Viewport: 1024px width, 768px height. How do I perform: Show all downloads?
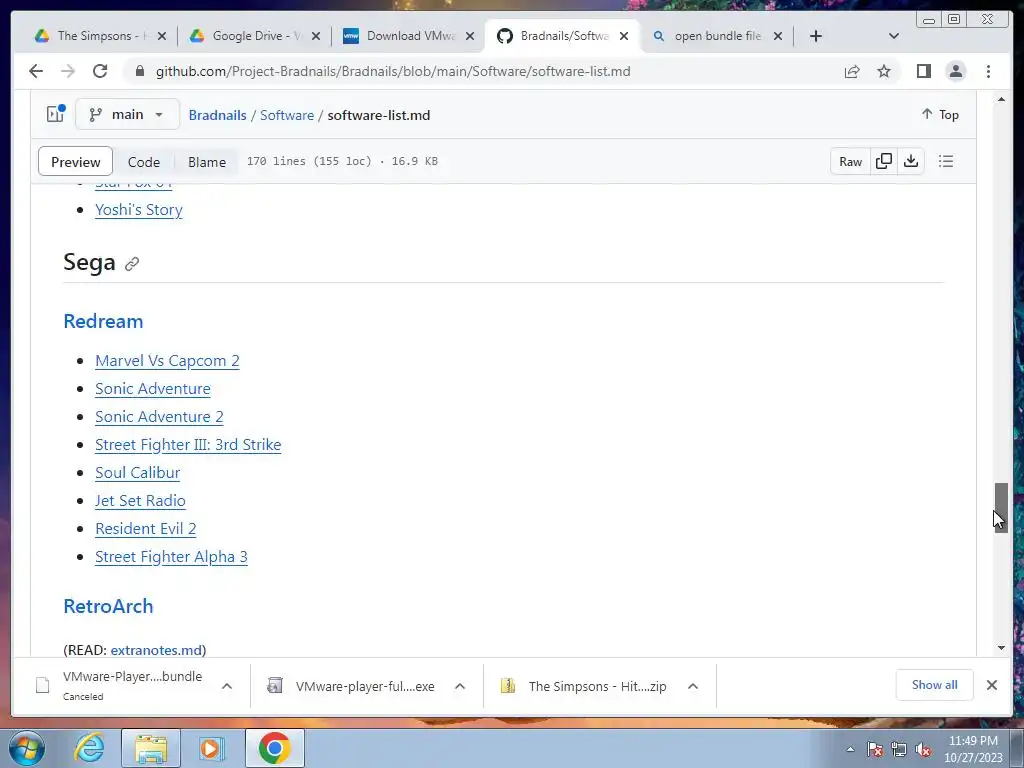coord(935,685)
